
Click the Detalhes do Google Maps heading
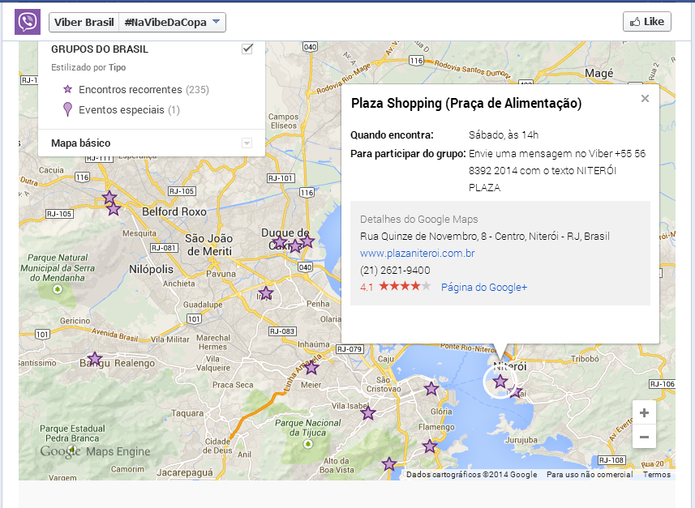pos(419,219)
